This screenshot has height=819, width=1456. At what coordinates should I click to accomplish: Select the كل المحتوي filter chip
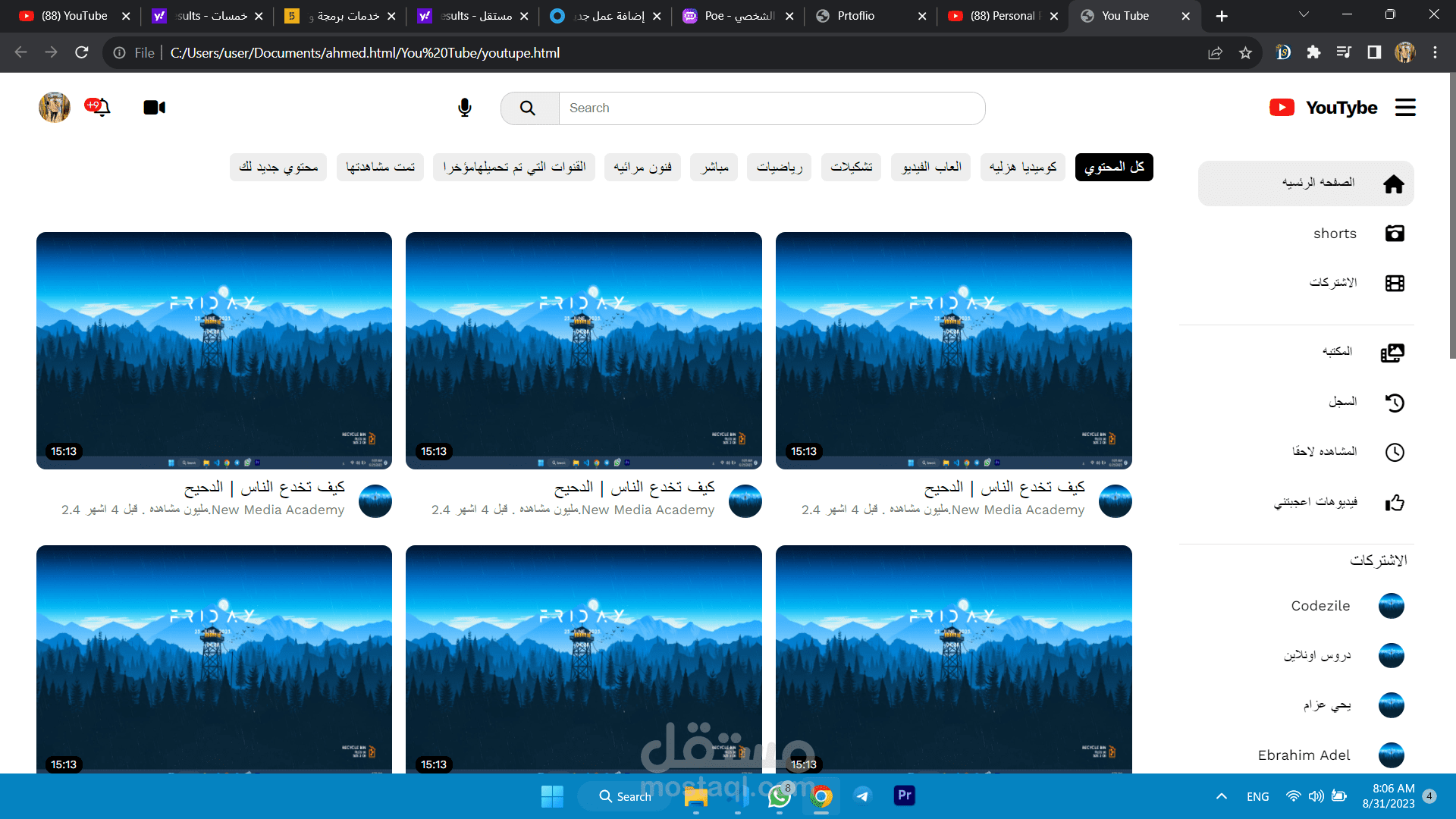pyautogui.click(x=1114, y=167)
